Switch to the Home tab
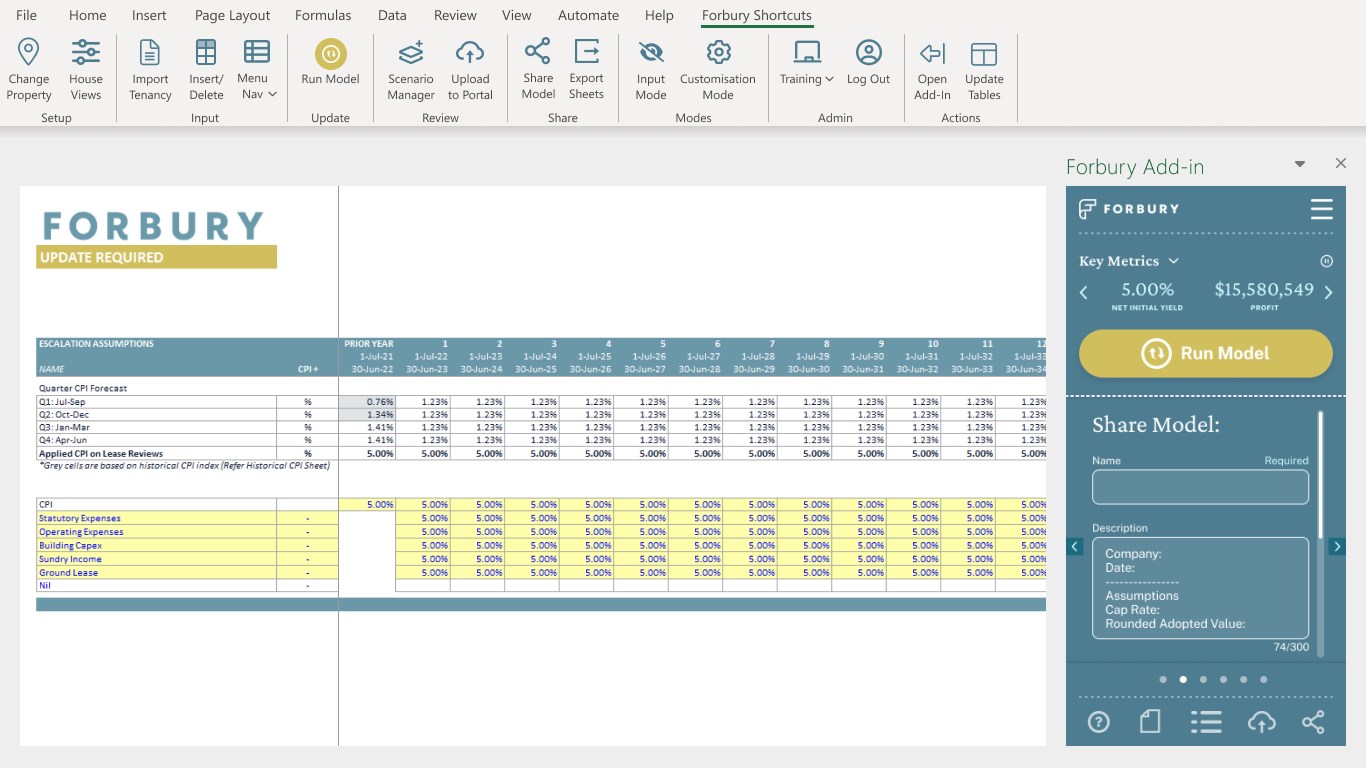This screenshot has height=768, width=1366. click(88, 15)
